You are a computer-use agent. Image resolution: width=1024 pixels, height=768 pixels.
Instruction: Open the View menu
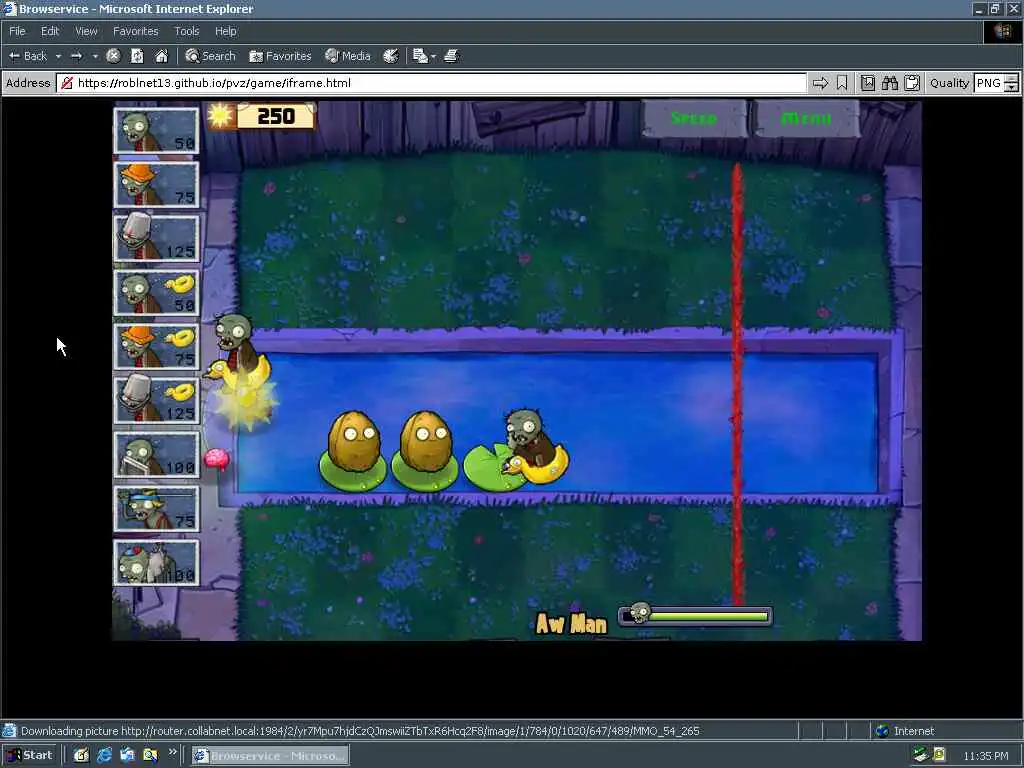pyautogui.click(x=86, y=31)
